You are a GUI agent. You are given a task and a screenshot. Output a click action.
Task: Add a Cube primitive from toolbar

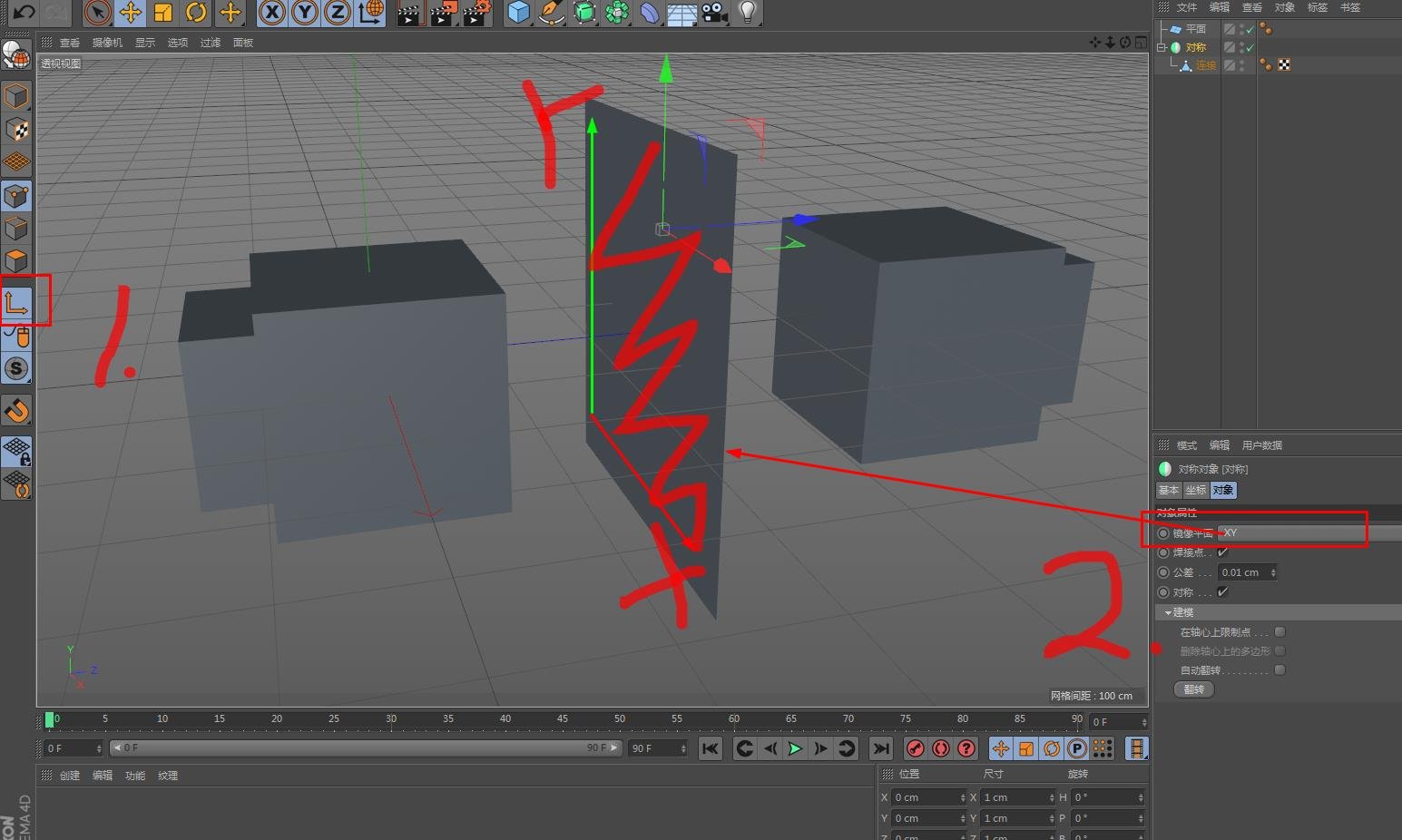[518, 13]
